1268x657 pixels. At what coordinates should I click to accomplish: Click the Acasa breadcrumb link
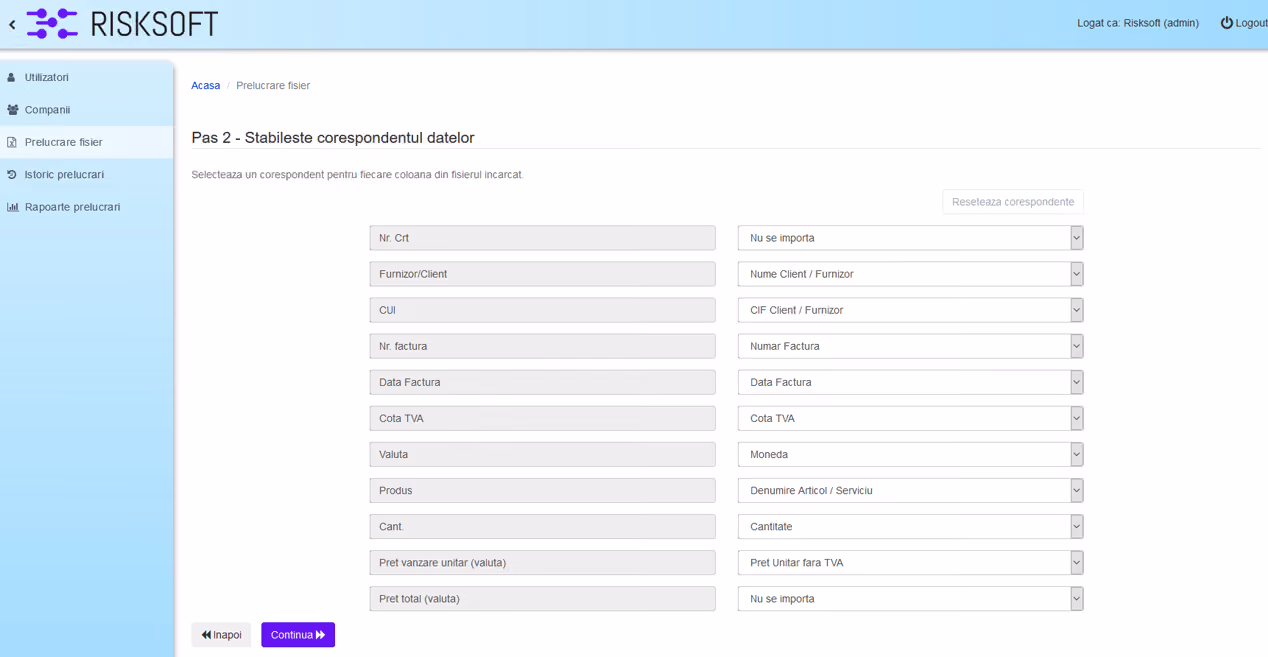(x=205, y=86)
